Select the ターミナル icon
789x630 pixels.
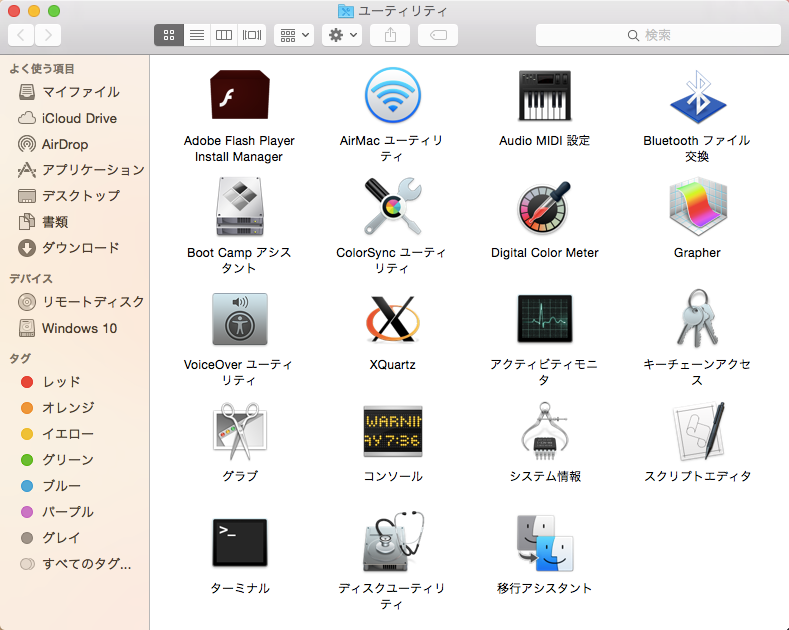pos(240,542)
